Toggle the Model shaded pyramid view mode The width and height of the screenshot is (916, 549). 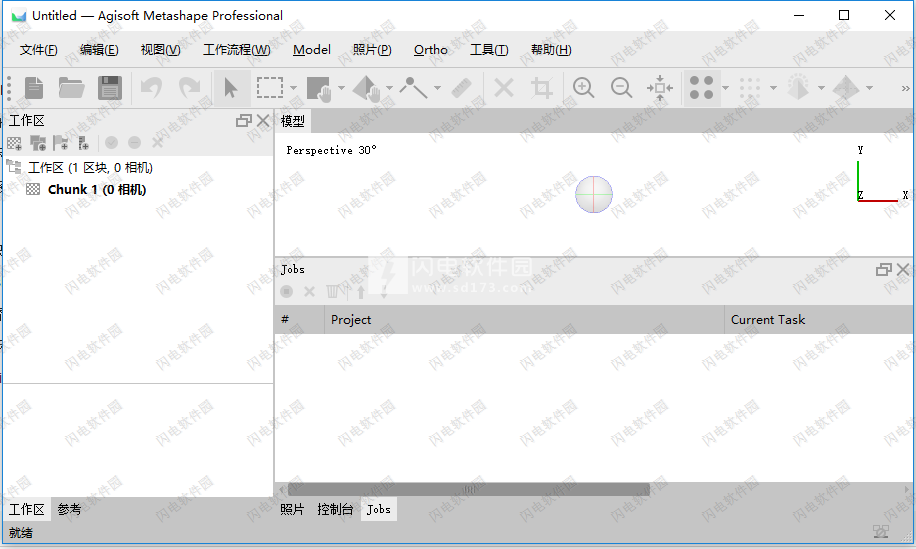coord(798,88)
